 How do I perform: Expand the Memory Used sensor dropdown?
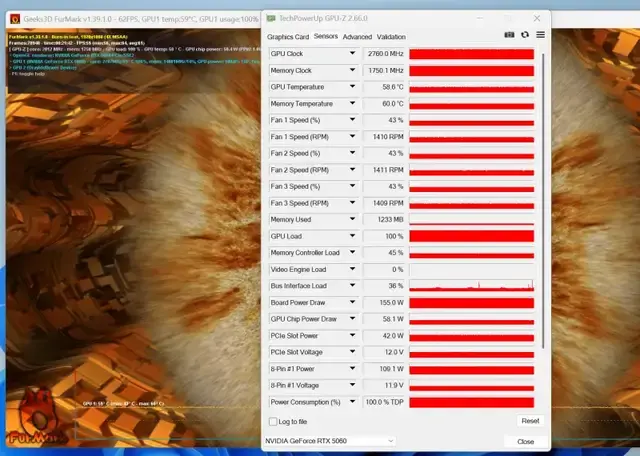point(352,219)
